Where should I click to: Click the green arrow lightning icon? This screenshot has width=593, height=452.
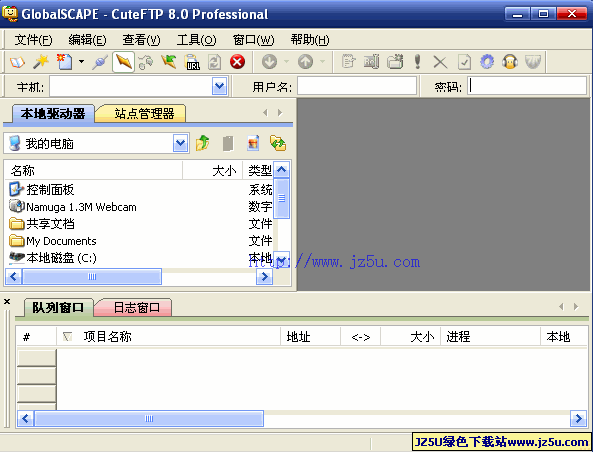(169, 62)
